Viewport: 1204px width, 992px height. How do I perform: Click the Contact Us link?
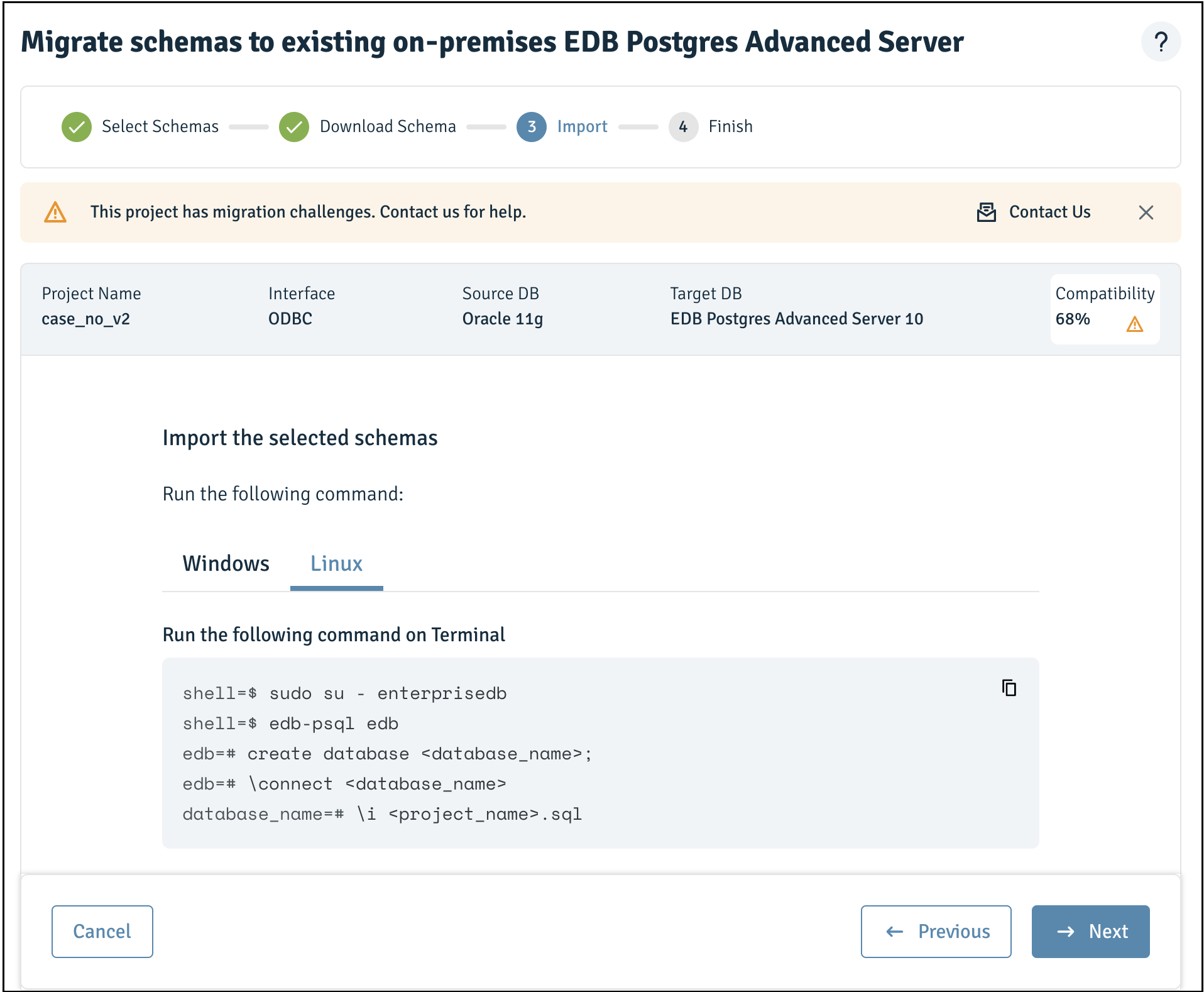click(x=1049, y=212)
